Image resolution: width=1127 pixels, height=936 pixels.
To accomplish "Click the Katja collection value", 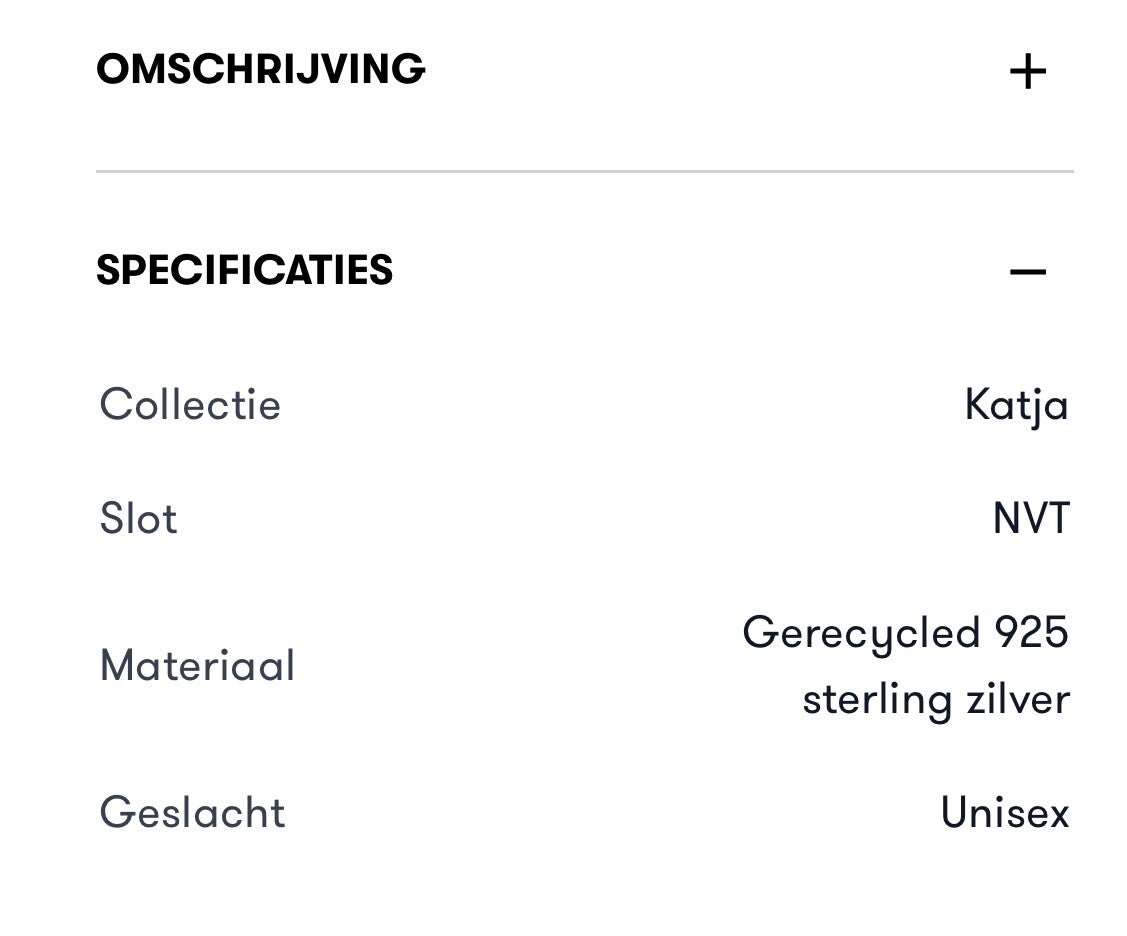I will [x=1016, y=406].
